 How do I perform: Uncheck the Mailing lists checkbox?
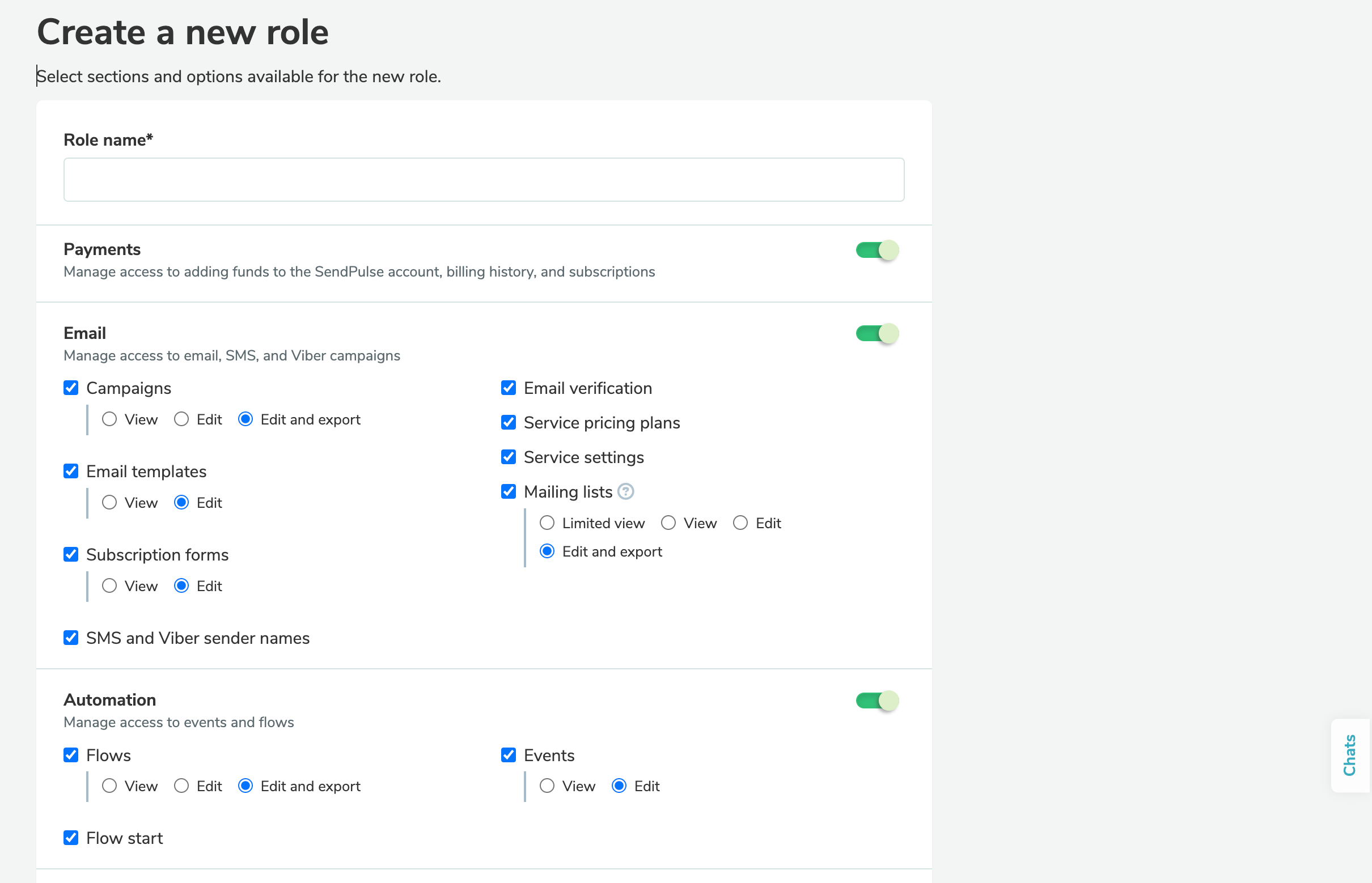tap(508, 491)
